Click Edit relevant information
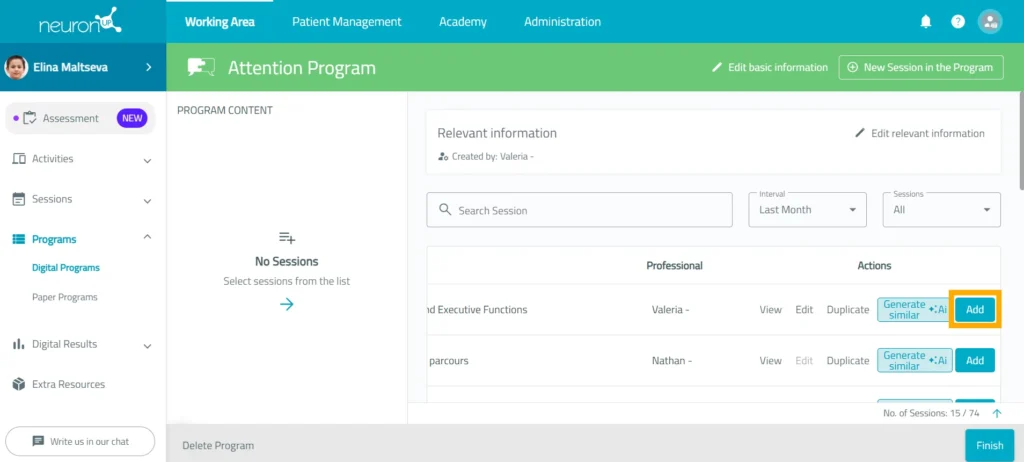The height and width of the screenshot is (462, 1024). 920,133
